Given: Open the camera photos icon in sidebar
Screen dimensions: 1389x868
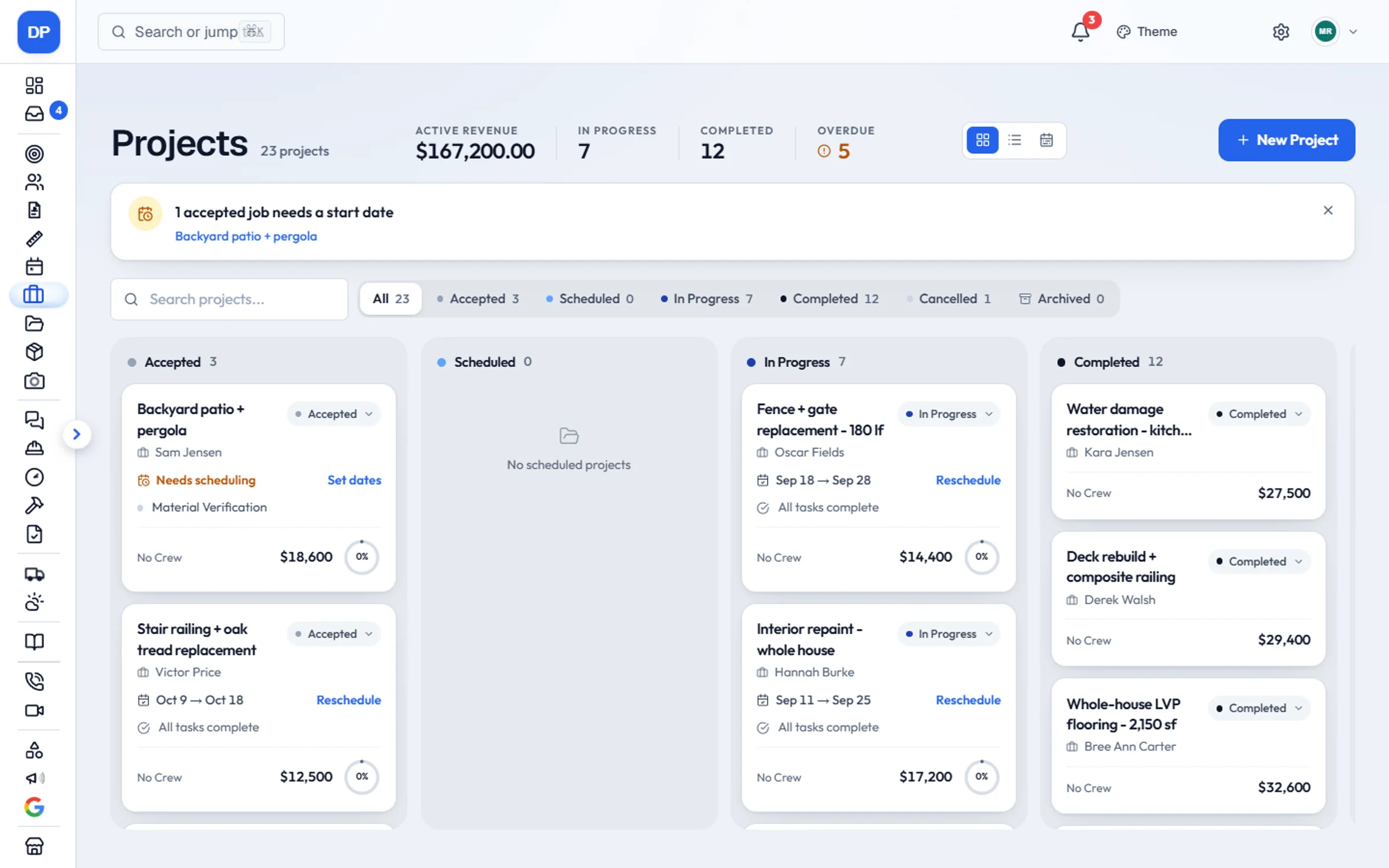Looking at the screenshot, I should coord(34,381).
